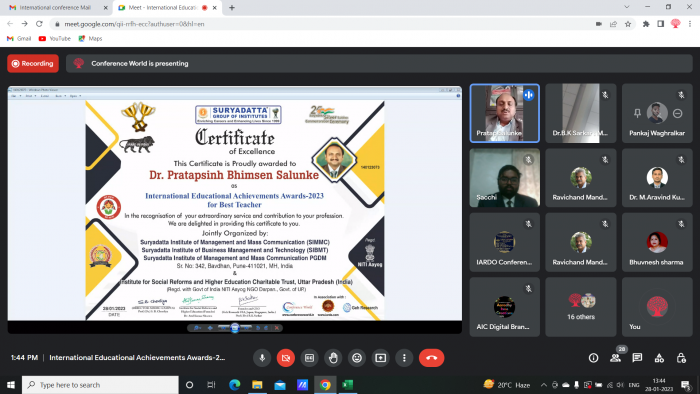
Task: Turn on the camera button
Action: coord(286,358)
